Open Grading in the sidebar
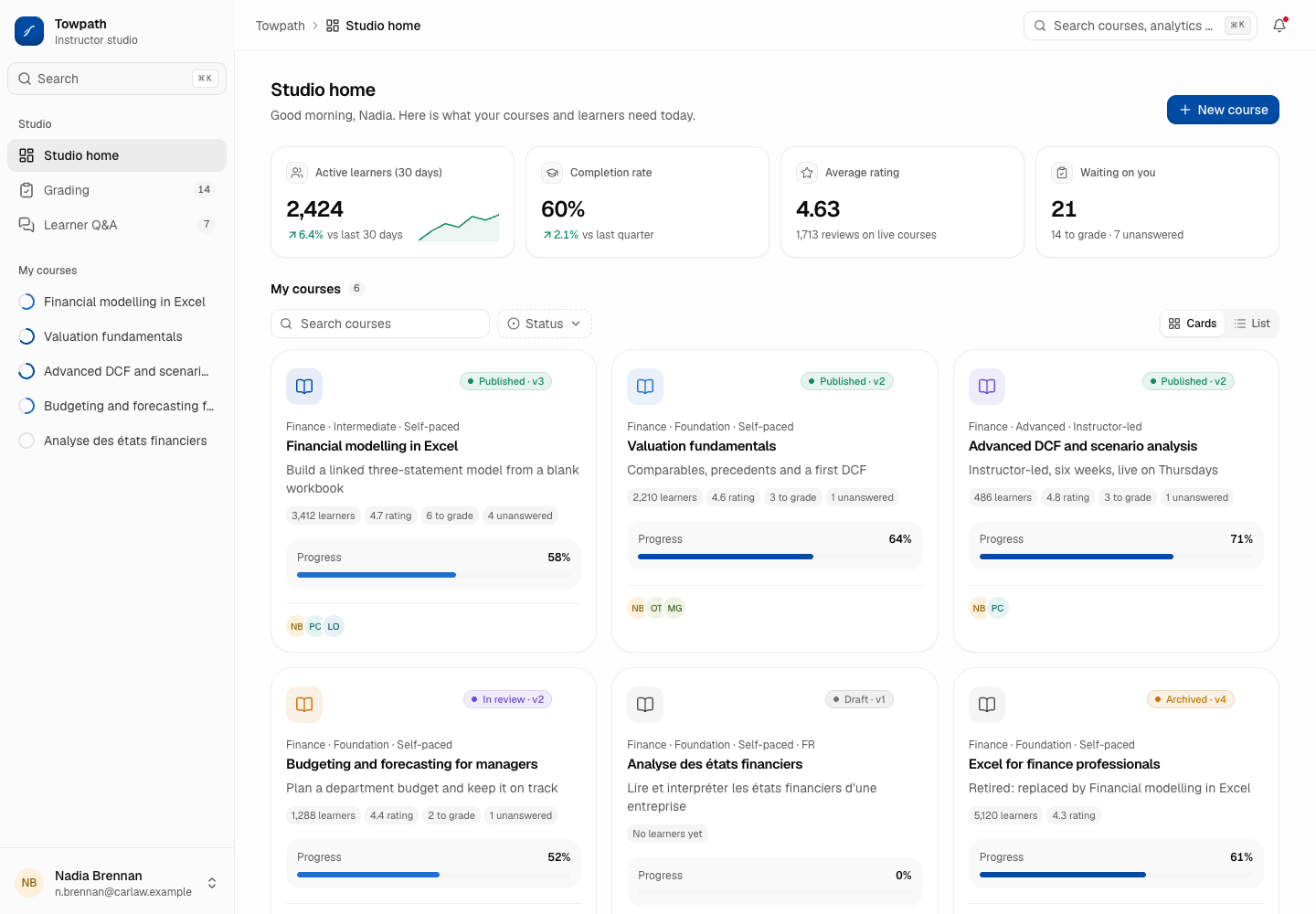 (x=117, y=190)
